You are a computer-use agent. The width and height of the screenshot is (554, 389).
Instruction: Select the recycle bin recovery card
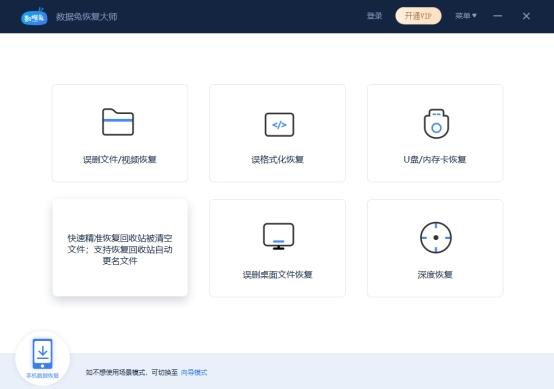point(120,248)
